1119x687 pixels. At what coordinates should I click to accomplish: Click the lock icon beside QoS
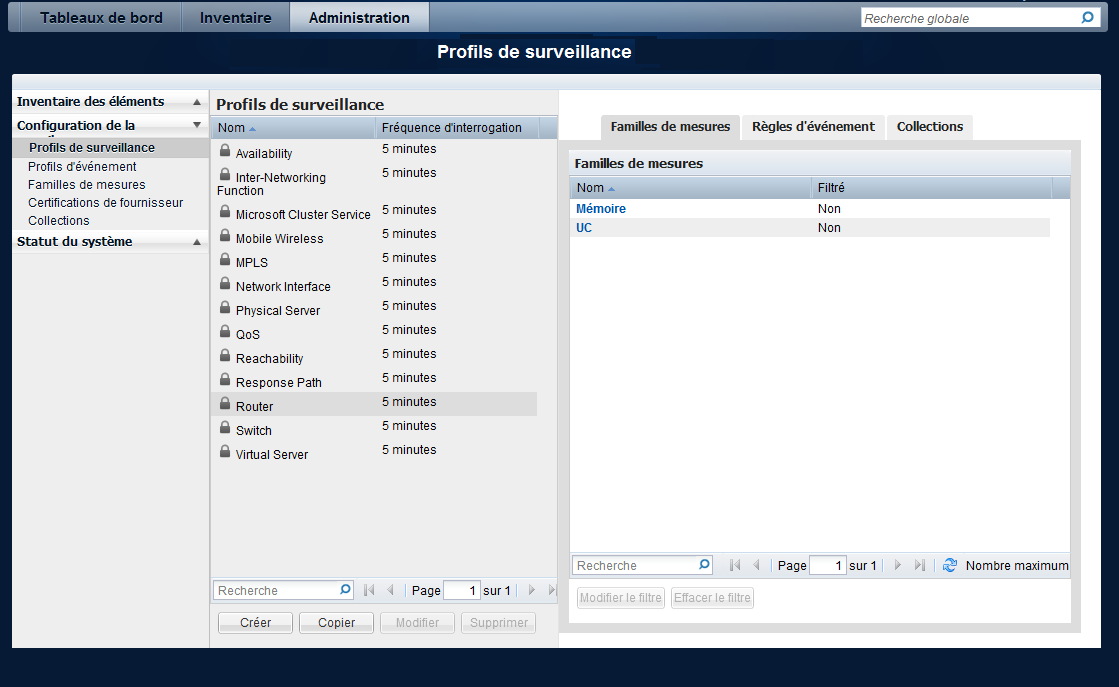[x=225, y=331]
